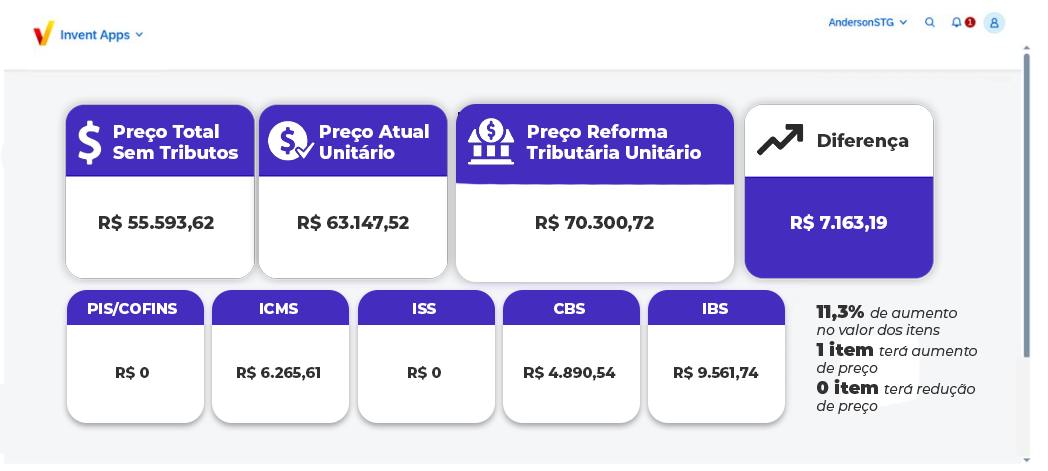Click the Invent Apps logo icon

click(43, 33)
